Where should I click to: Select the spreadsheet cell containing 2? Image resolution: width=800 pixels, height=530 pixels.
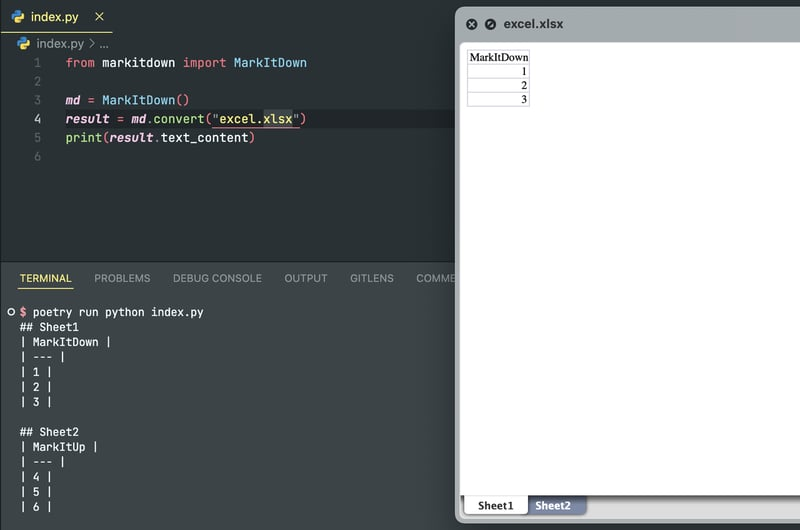[498, 85]
